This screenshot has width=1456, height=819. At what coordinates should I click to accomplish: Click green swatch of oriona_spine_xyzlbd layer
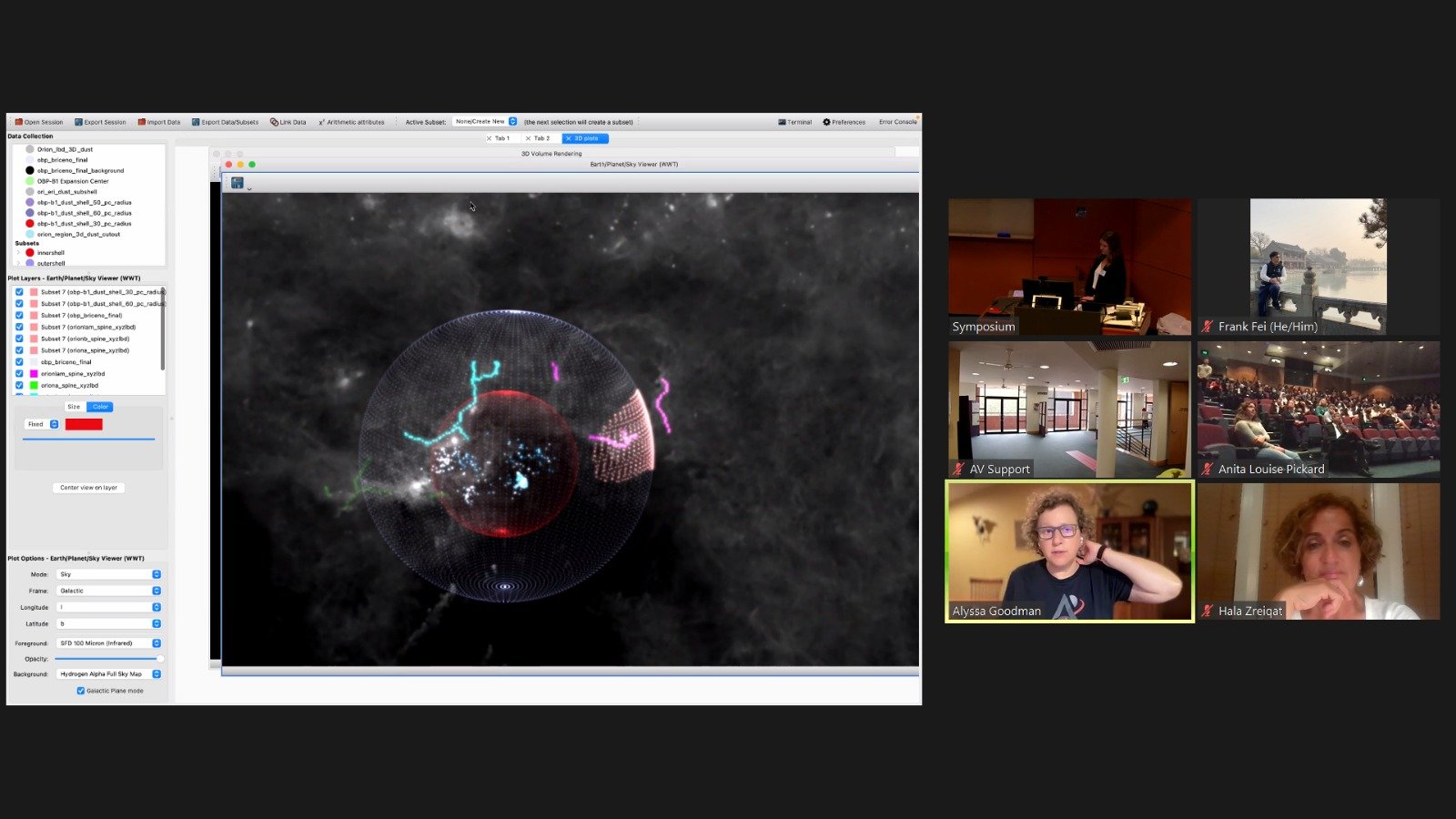point(34,386)
